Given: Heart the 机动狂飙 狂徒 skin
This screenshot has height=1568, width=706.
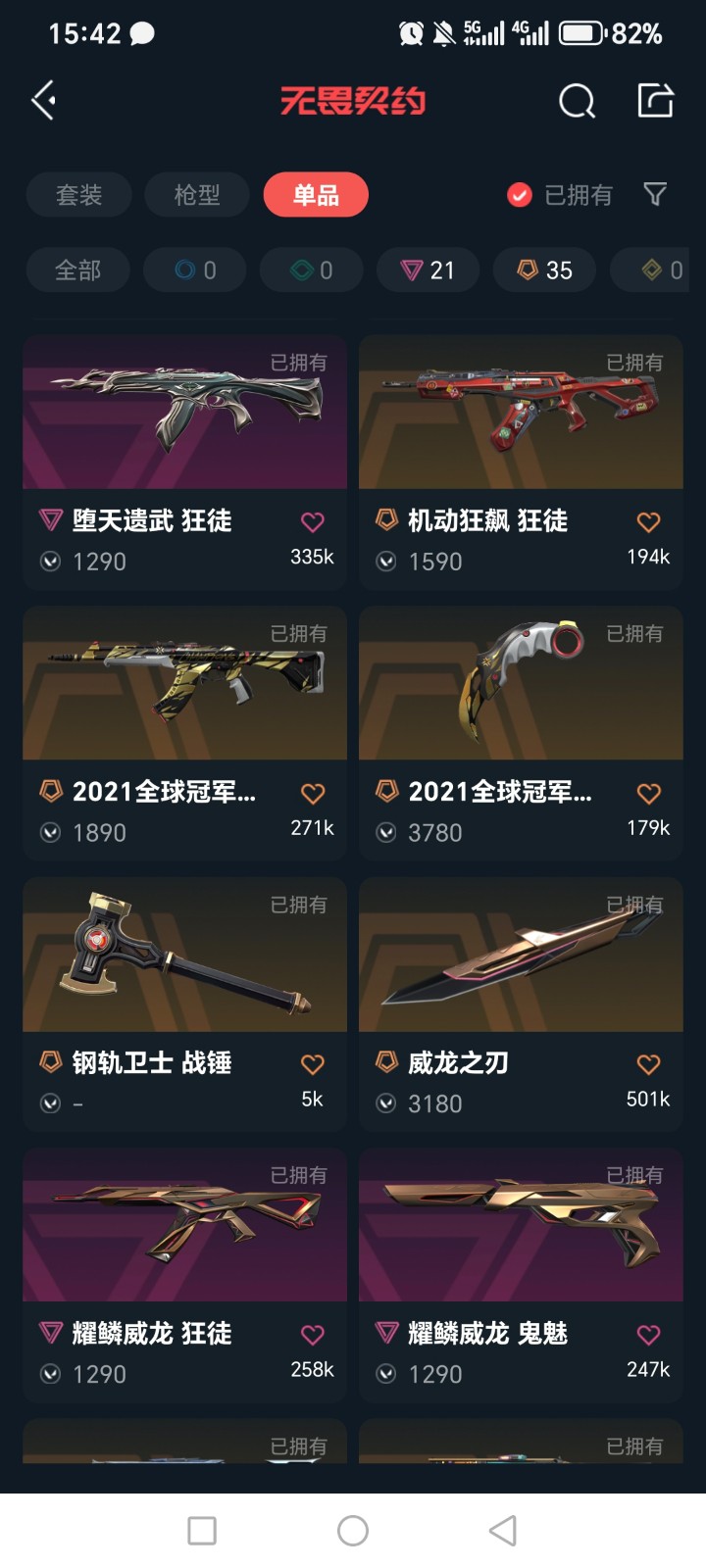Looking at the screenshot, I should (x=648, y=522).
